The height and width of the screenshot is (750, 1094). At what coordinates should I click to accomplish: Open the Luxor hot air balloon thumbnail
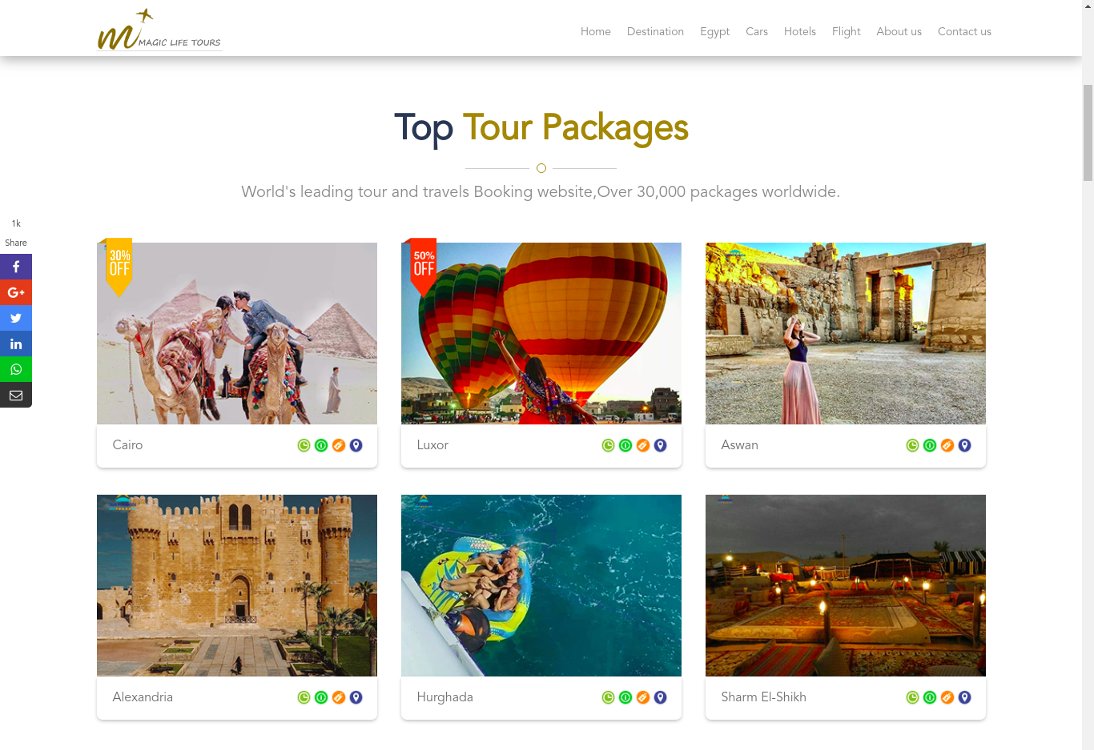click(541, 333)
